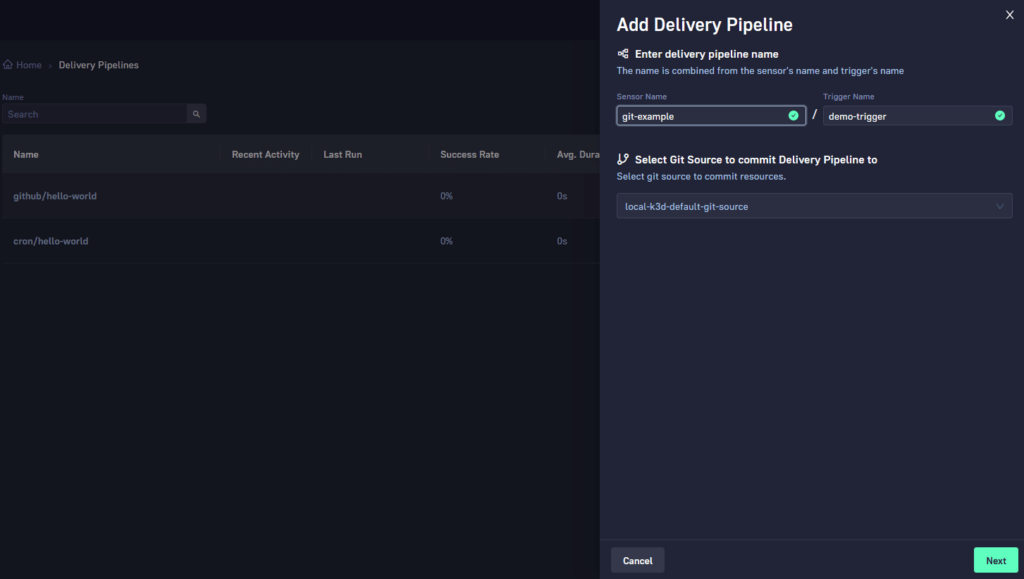
Task: Open the github/hello-world pipeline
Action: 55,196
